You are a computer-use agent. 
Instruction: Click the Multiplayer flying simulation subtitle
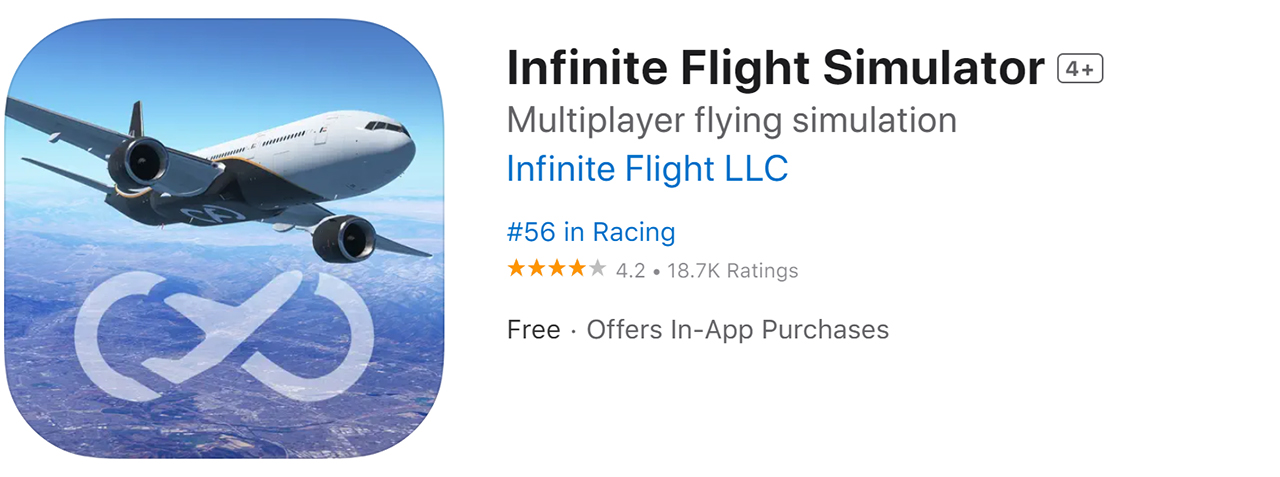coord(731,120)
